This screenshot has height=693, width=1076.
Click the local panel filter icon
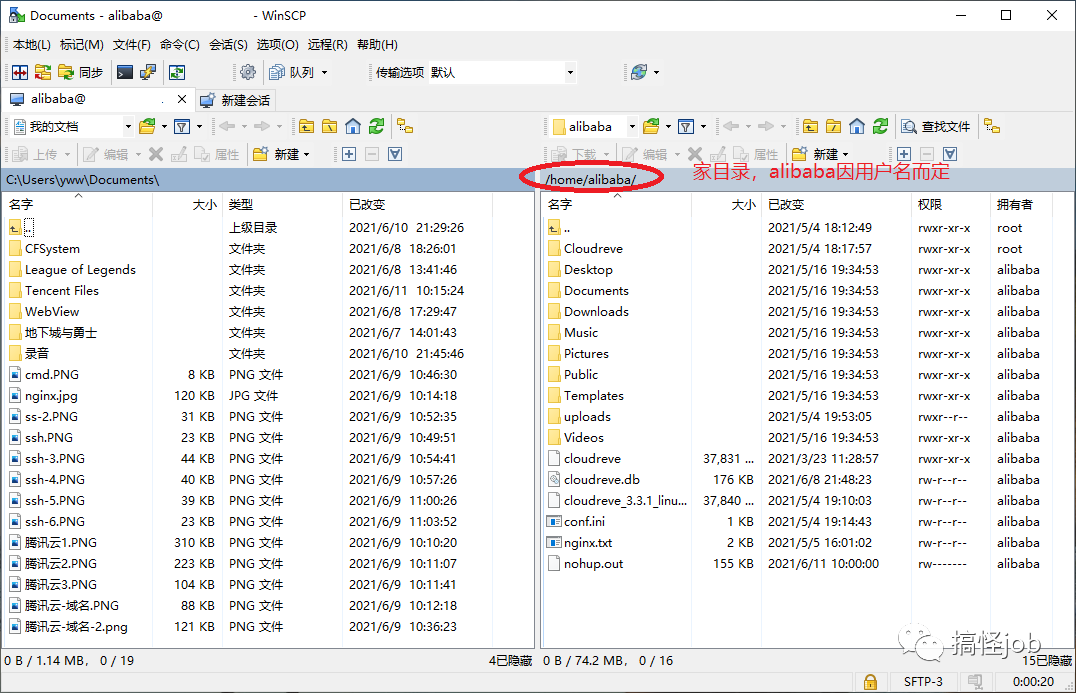[182, 126]
